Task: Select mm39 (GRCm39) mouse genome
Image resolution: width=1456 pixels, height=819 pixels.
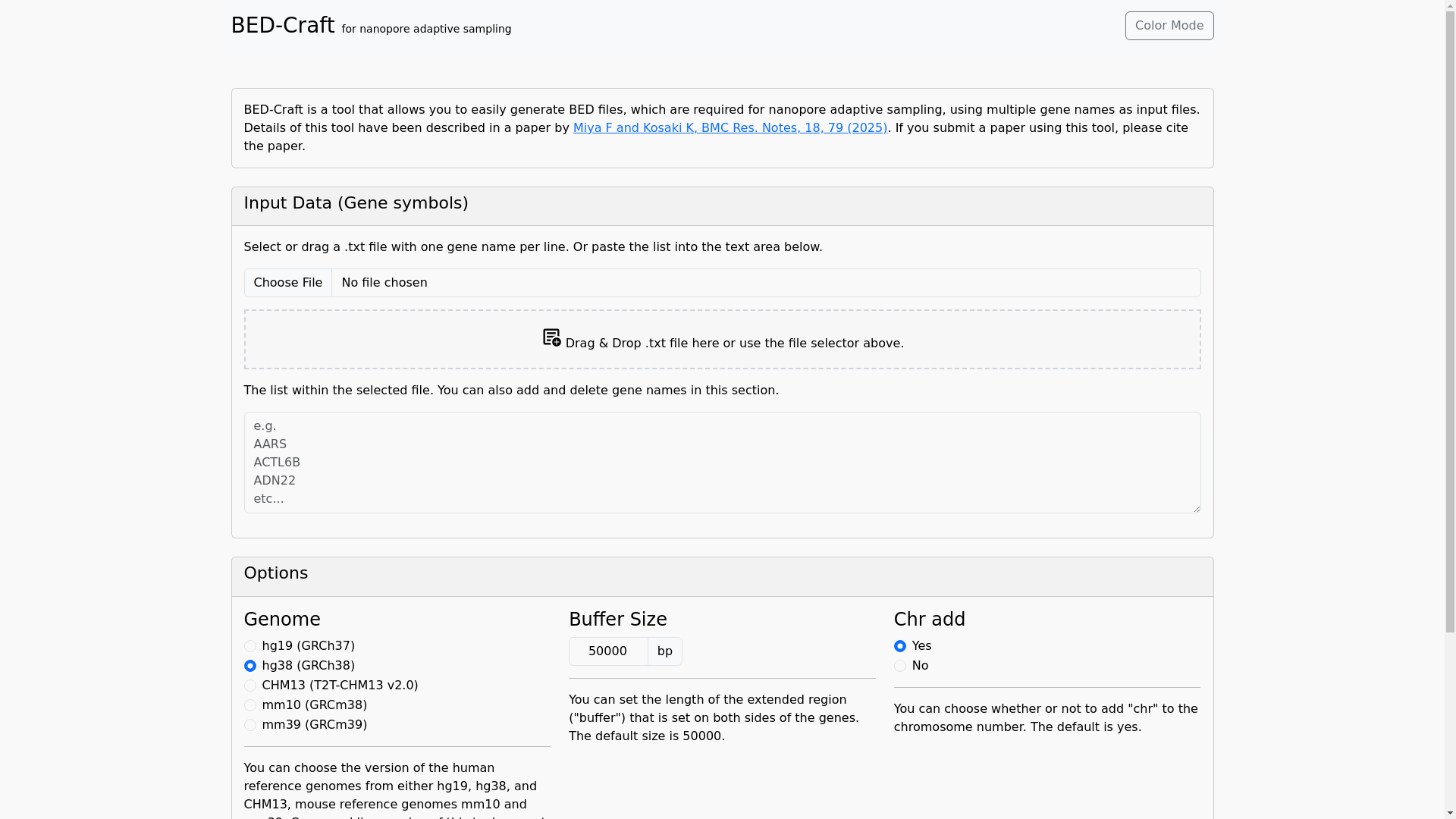Action: click(x=250, y=725)
